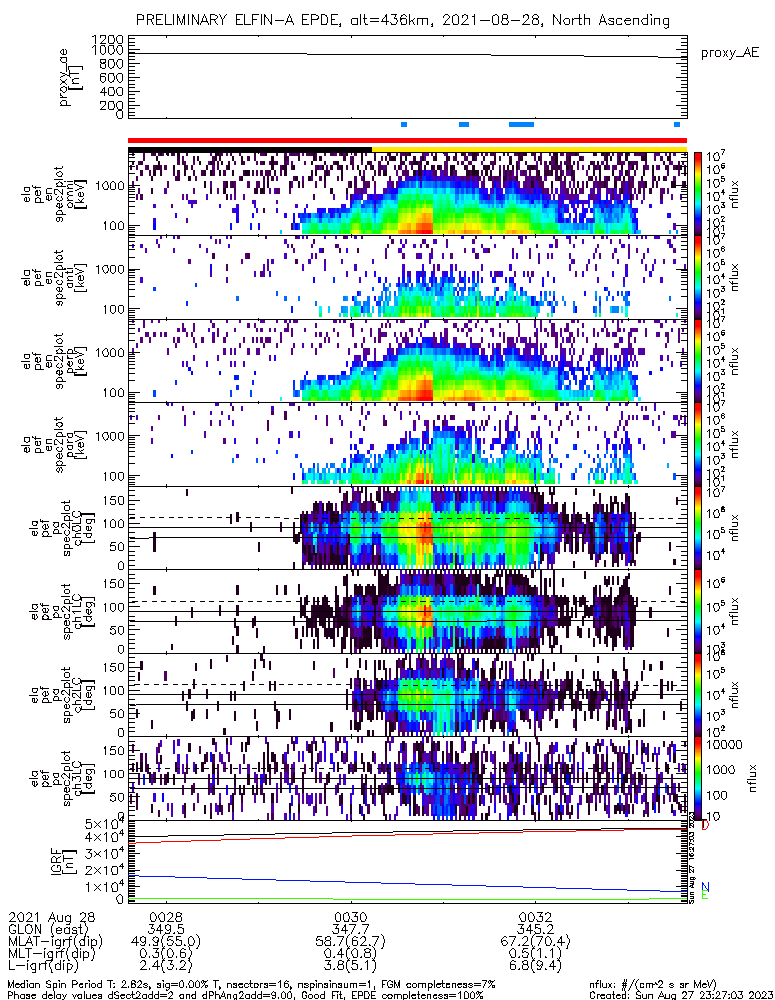This screenshot has width=775, height=1000.
Task: Click the blue N label beside the IGRF panel
Action: 705,886
